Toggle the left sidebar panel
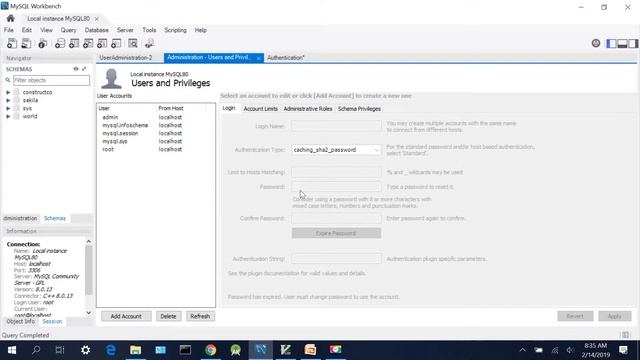 pyautogui.click(x=611, y=43)
